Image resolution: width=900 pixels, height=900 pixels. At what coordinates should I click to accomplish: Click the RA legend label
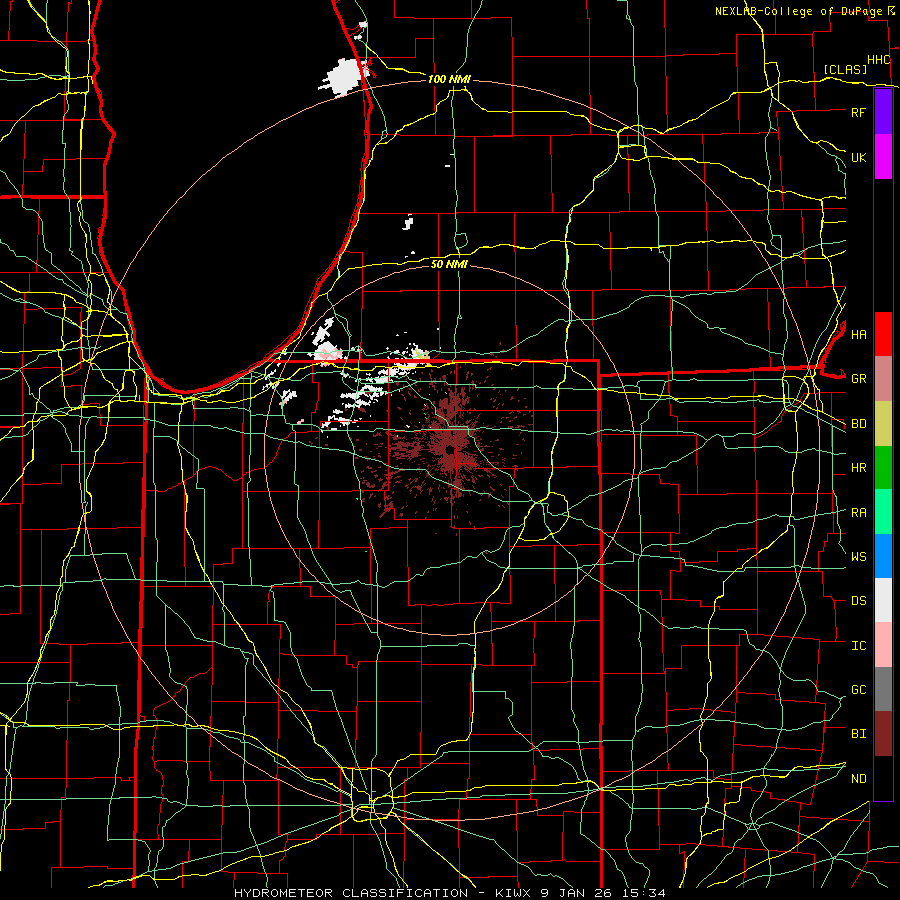coord(858,513)
